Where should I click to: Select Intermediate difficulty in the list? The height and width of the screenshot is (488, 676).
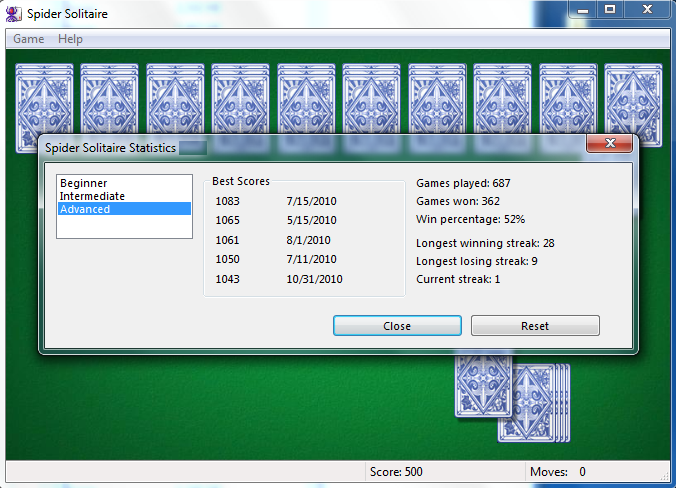tap(90, 196)
